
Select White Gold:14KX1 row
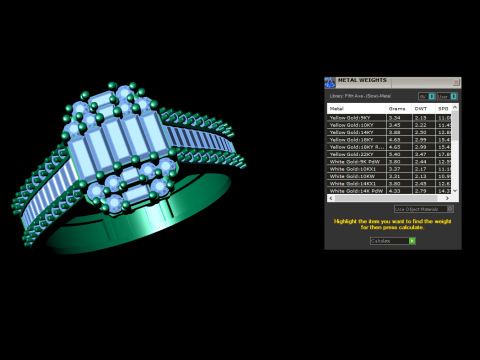point(389,184)
